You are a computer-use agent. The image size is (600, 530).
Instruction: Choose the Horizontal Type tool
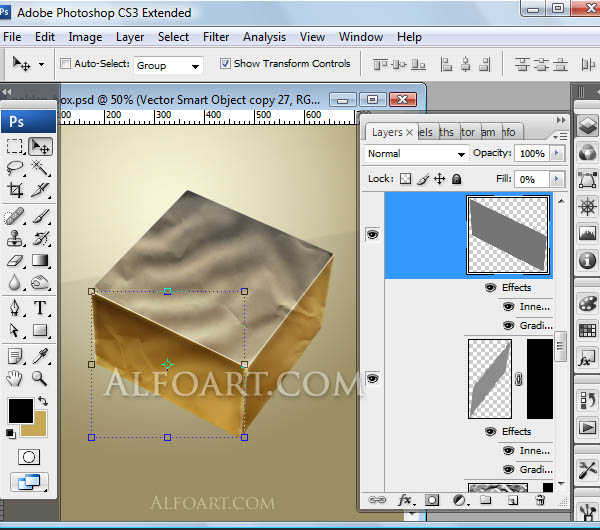click(40, 308)
